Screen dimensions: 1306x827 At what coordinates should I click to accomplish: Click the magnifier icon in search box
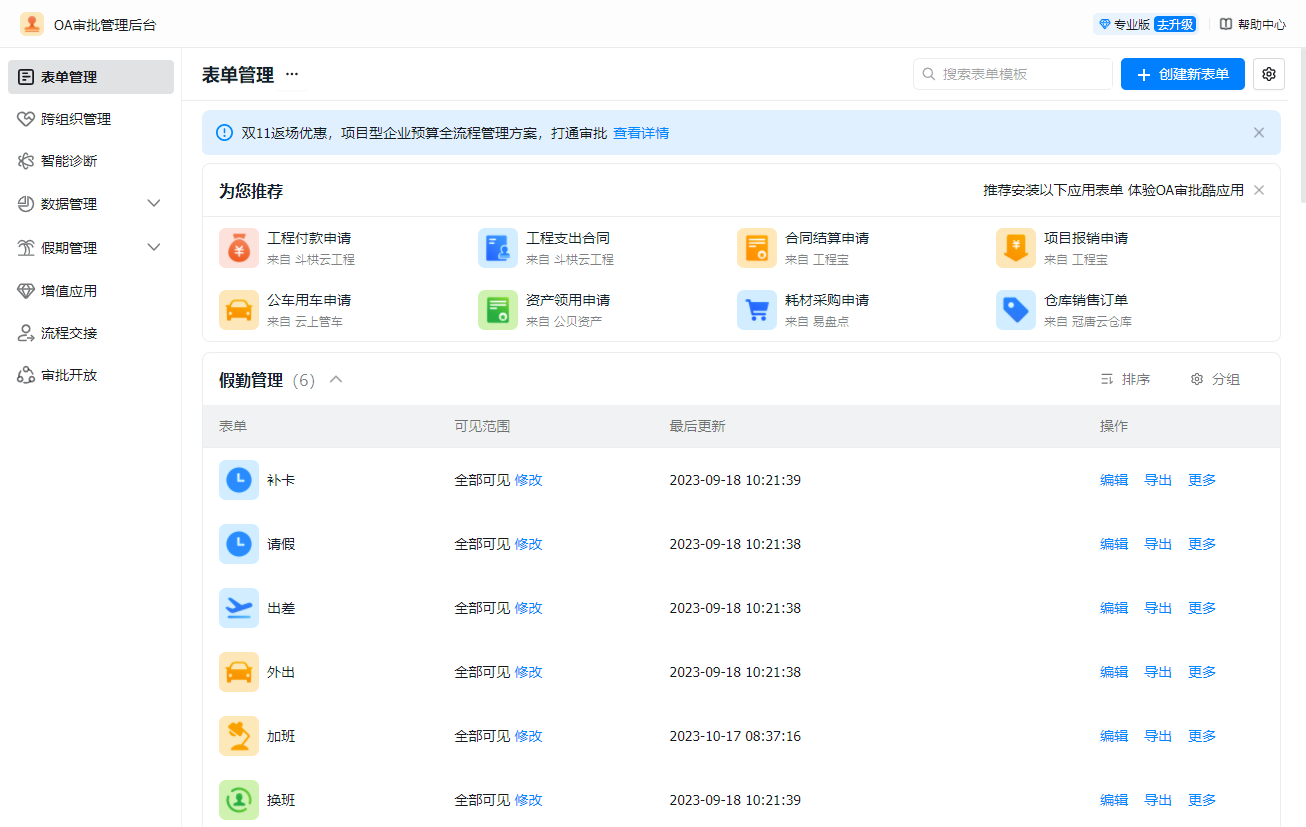tap(929, 74)
